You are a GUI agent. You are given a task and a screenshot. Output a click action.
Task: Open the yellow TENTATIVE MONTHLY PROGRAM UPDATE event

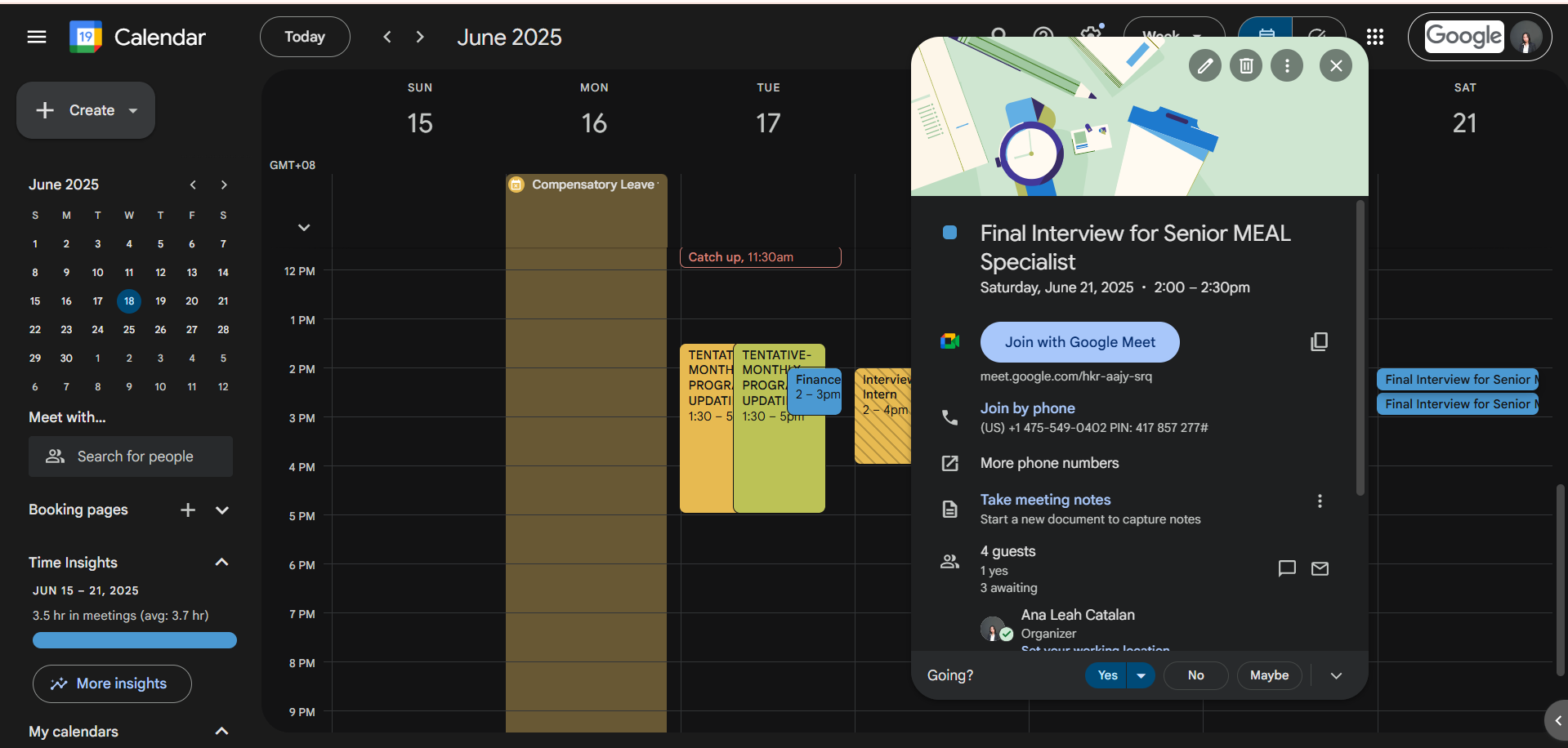coord(707,429)
